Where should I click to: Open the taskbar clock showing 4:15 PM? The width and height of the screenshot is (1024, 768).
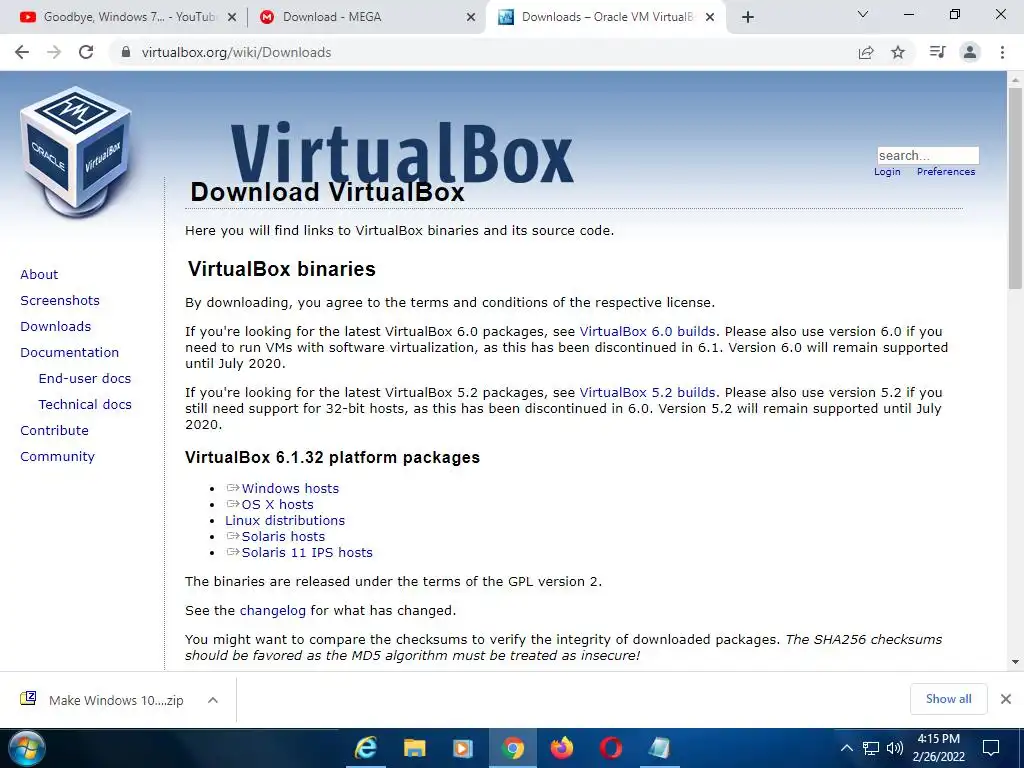click(938, 748)
